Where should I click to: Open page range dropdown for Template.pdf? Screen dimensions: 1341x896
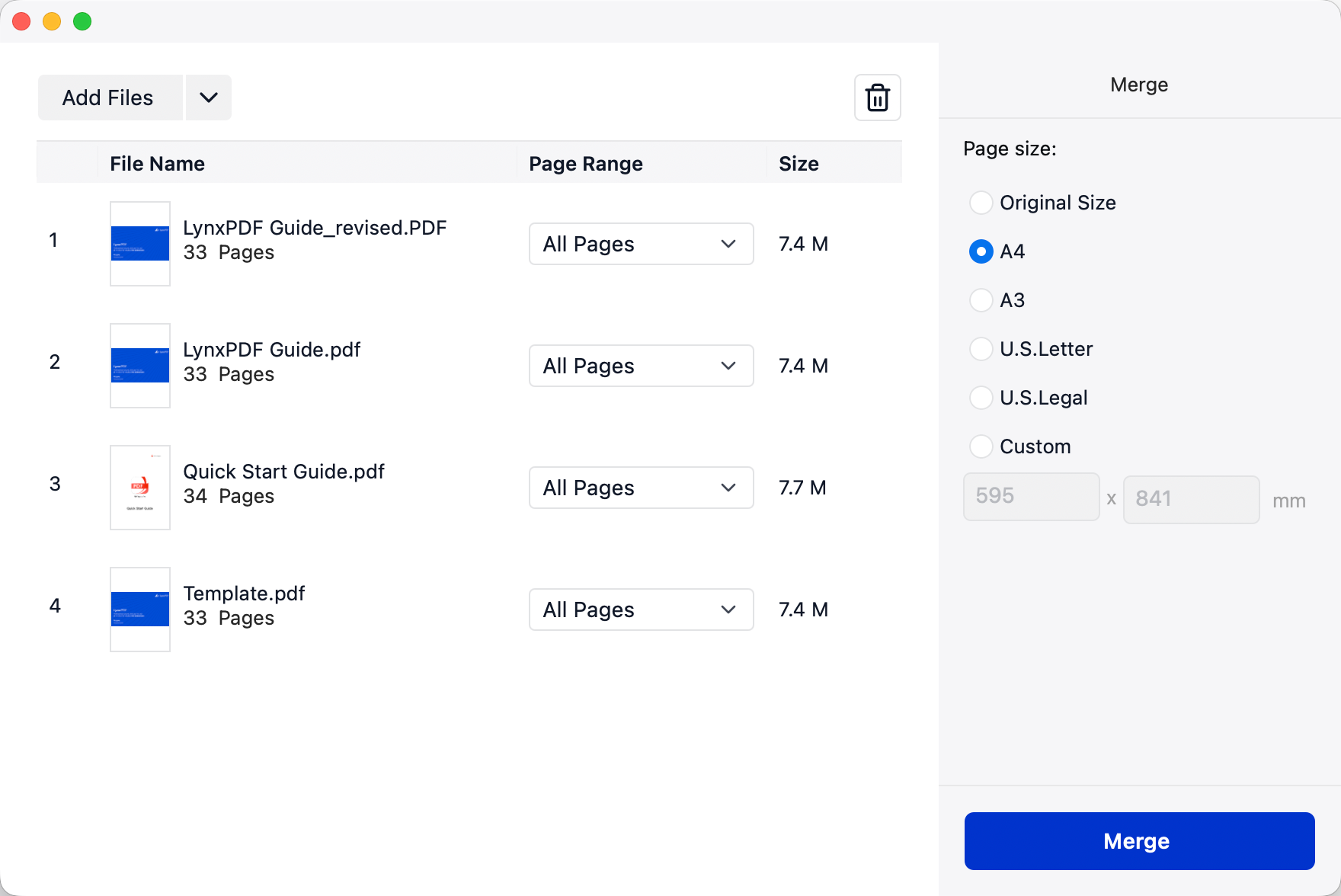[x=641, y=610]
